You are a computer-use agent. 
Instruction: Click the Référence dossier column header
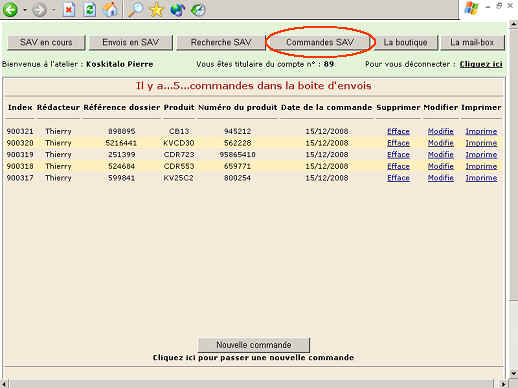[x=122, y=107]
